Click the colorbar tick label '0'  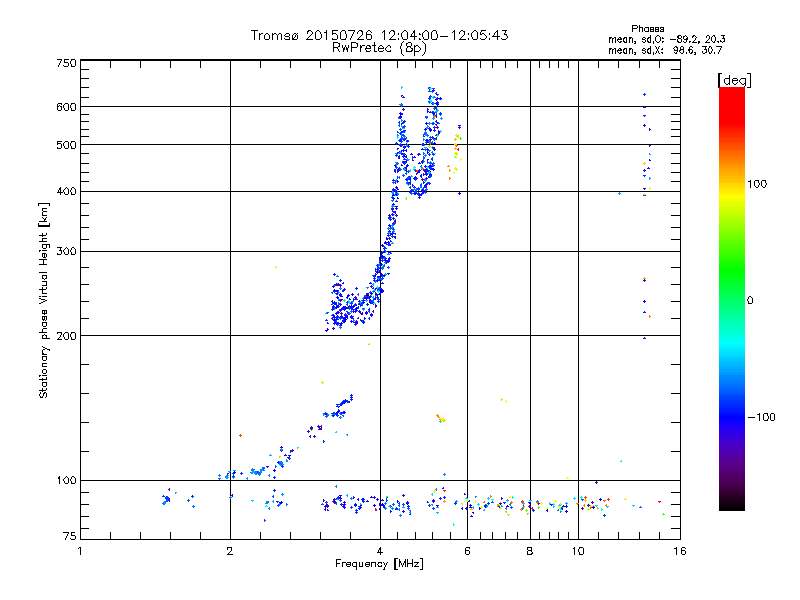749,301
